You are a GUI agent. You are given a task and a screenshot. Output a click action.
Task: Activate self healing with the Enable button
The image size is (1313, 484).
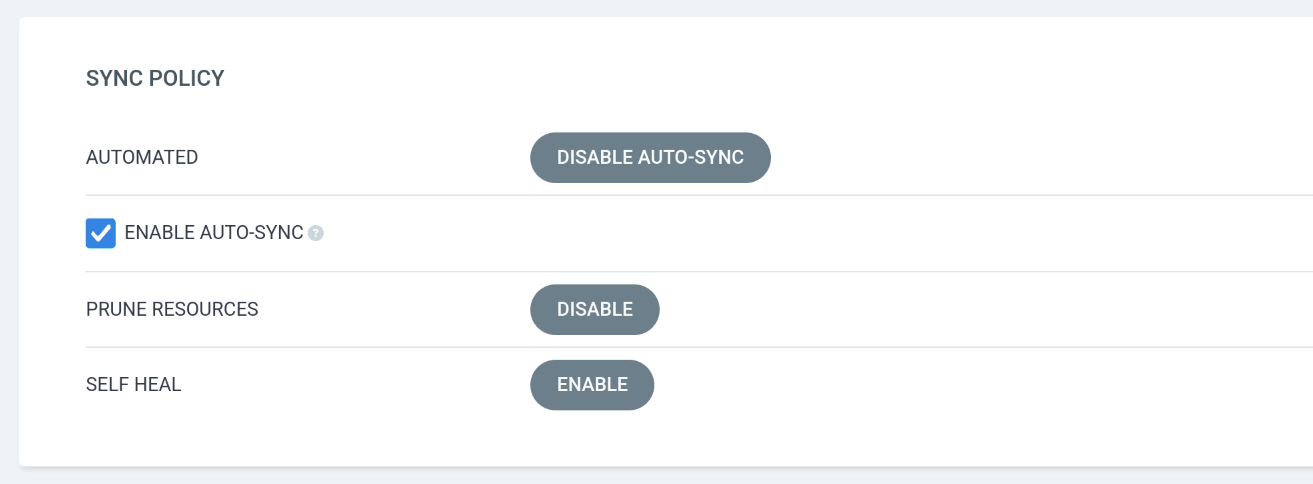pos(592,385)
